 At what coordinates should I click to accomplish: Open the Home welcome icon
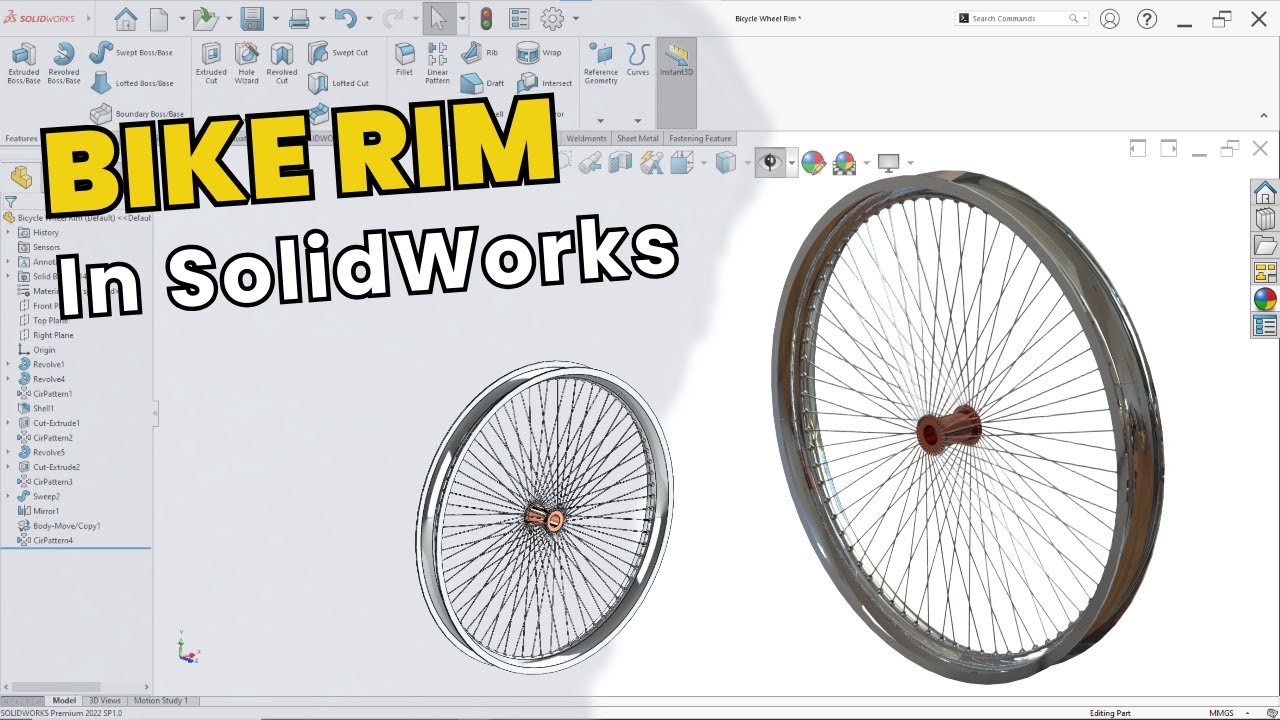point(125,18)
